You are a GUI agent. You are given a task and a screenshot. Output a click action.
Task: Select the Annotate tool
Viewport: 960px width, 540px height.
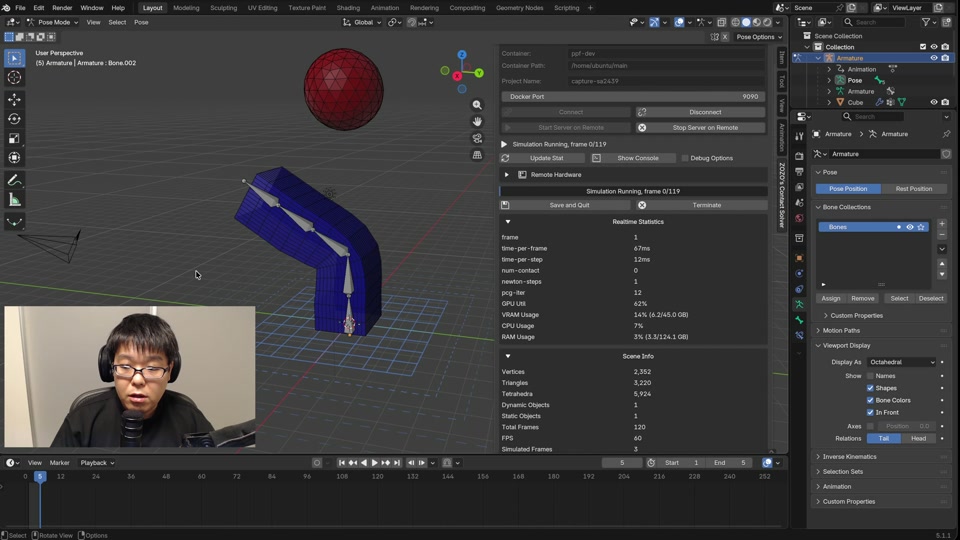pos(14,181)
